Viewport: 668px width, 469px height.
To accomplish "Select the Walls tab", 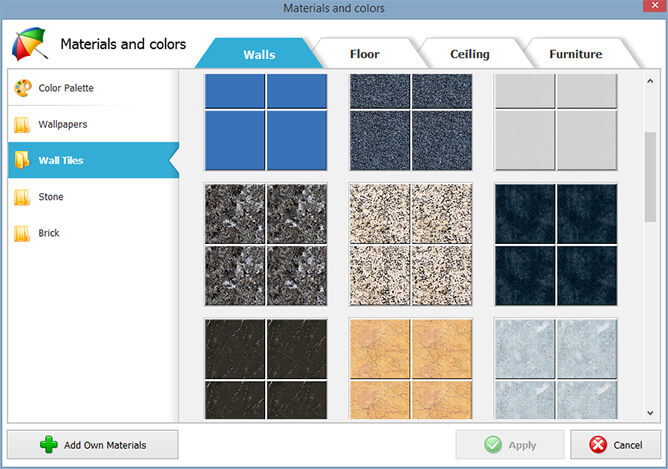I will point(259,54).
